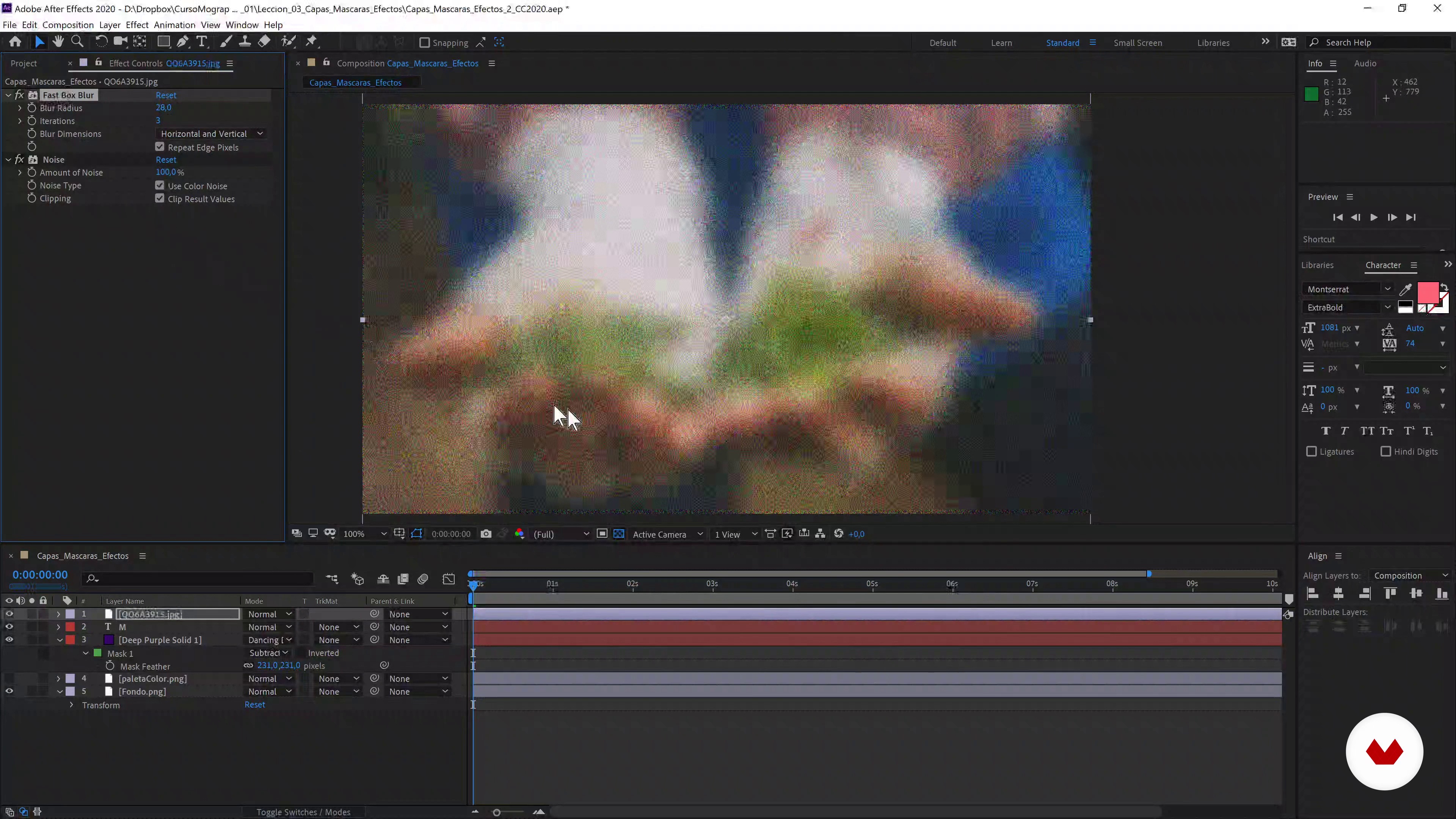This screenshot has height=819, width=1456.
Task: Toggle Repeat Edge Pixels checkbox
Action: tap(160, 147)
